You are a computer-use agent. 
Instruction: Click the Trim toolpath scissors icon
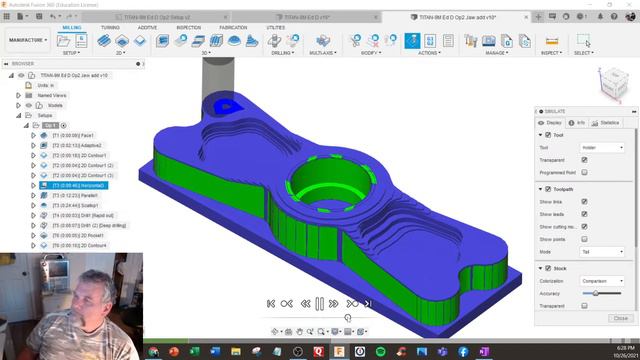pos(356,40)
